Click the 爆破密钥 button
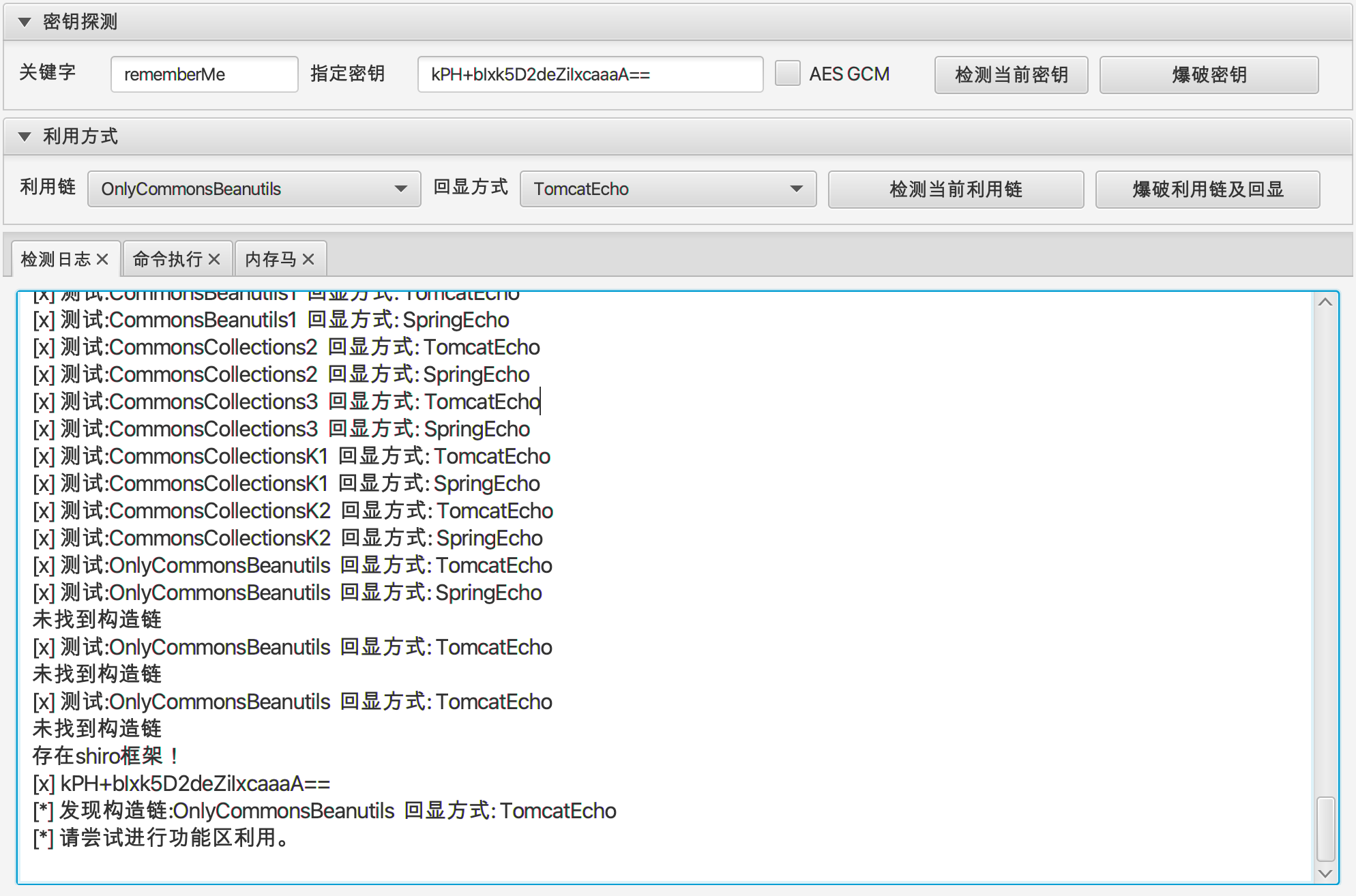1356x896 pixels. [x=1209, y=75]
